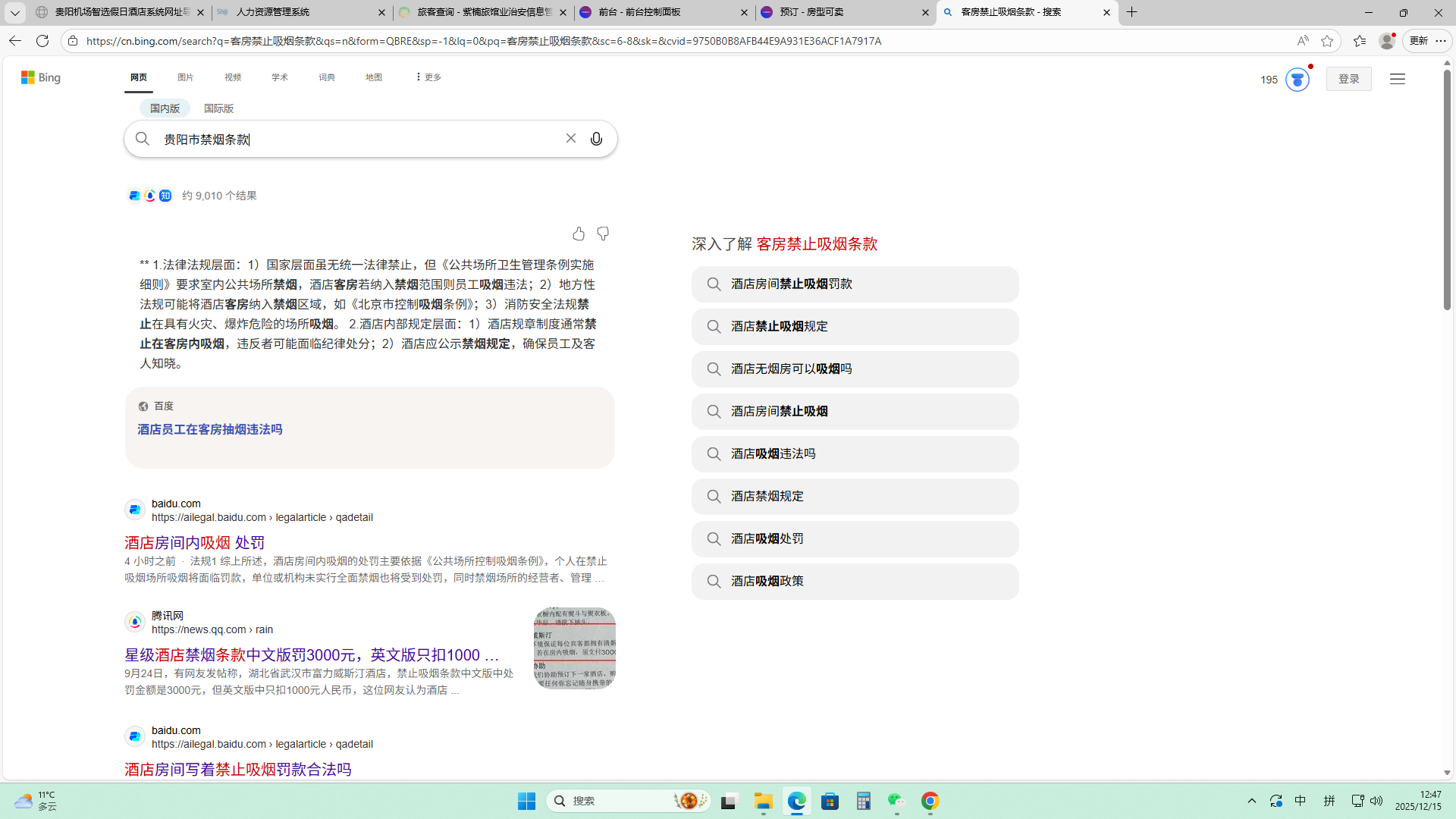Image resolution: width=1456 pixels, height=819 pixels.
Task: Clear search box with X icon
Action: (570, 138)
